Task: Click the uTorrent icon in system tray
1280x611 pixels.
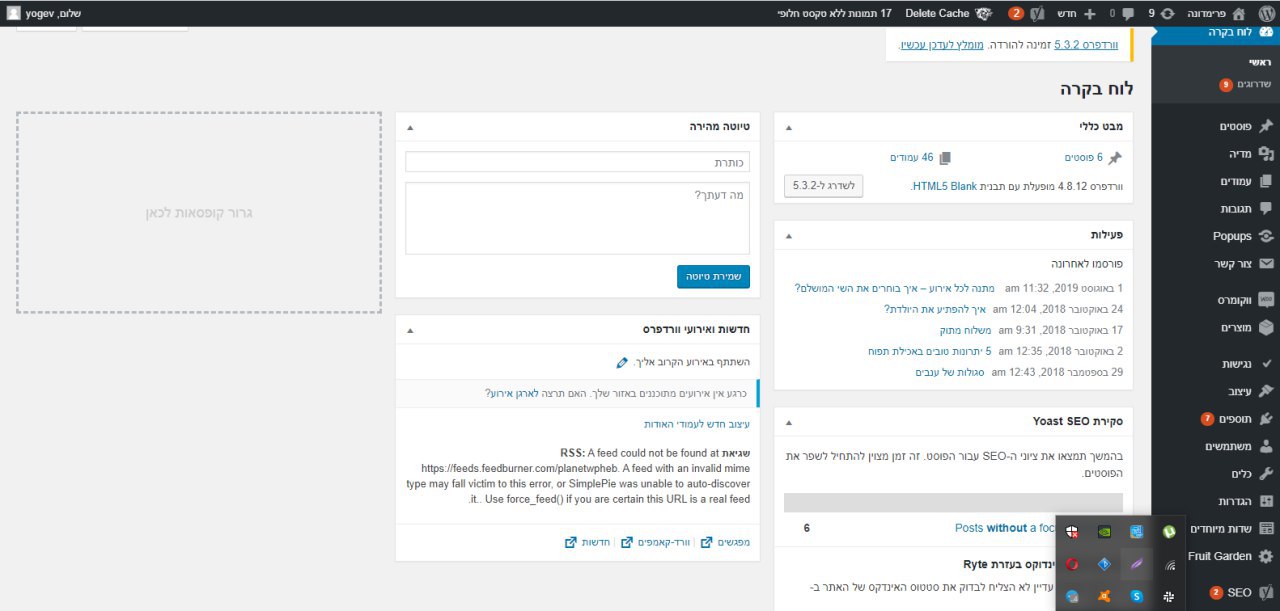Action: pyautogui.click(x=1169, y=533)
